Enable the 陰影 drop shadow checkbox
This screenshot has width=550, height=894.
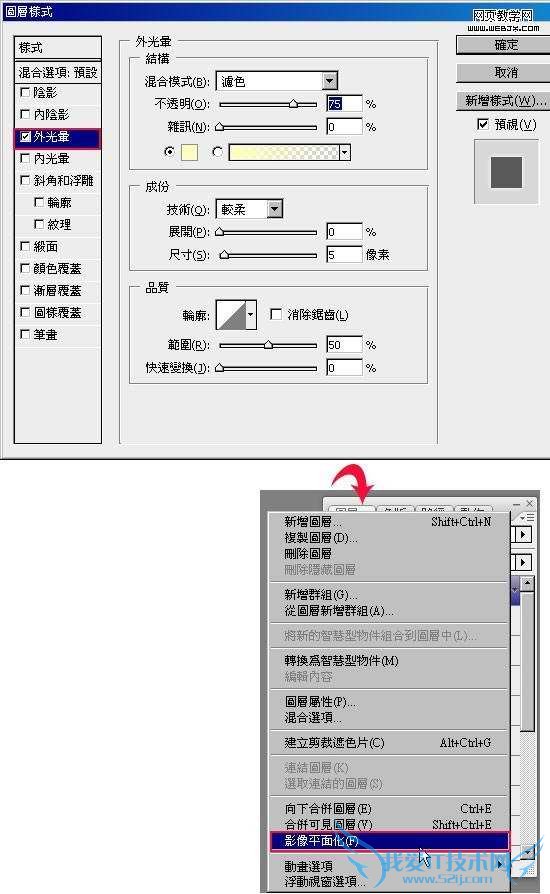click(25, 92)
